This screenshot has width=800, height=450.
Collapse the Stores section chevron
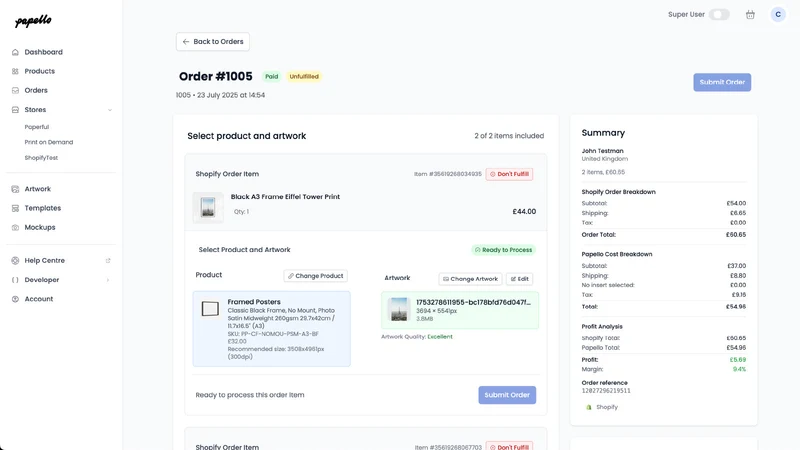point(110,110)
